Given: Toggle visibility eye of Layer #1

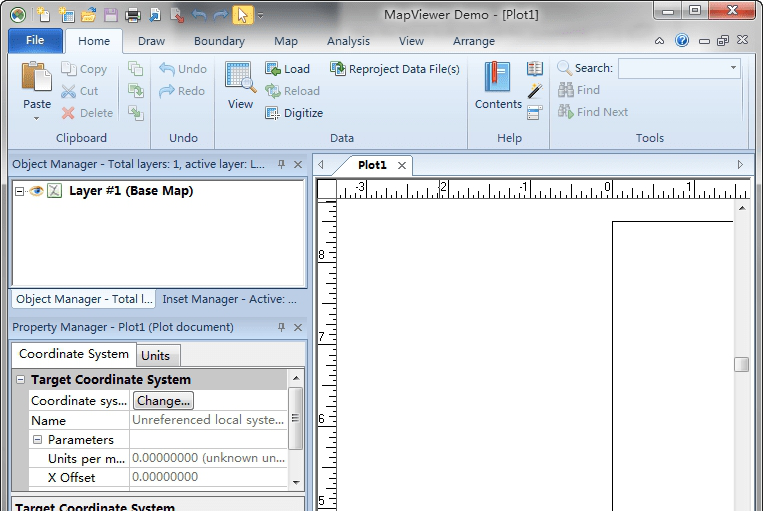Looking at the screenshot, I should (x=37, y=191).
